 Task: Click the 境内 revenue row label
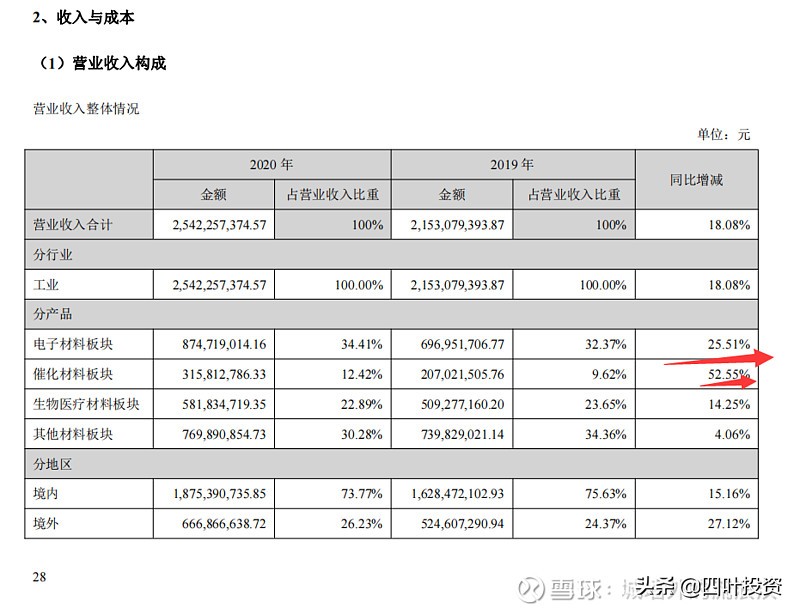click(x=44, y=494)
